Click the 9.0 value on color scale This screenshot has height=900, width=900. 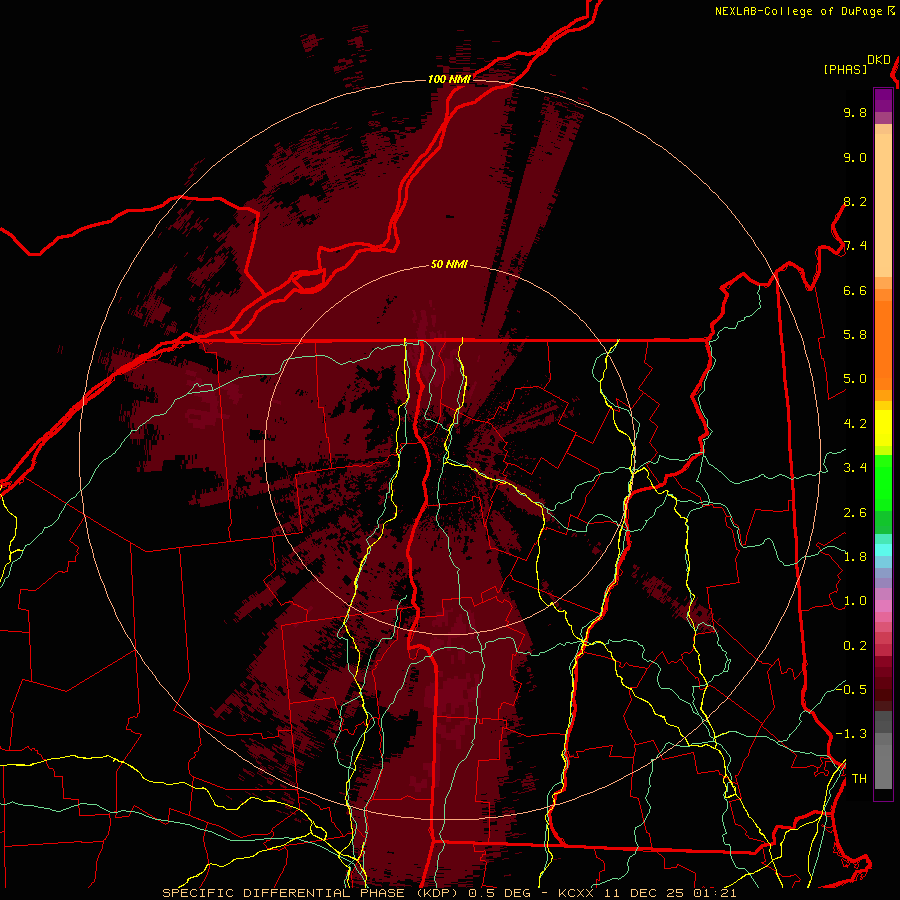[x=855, y=157]
